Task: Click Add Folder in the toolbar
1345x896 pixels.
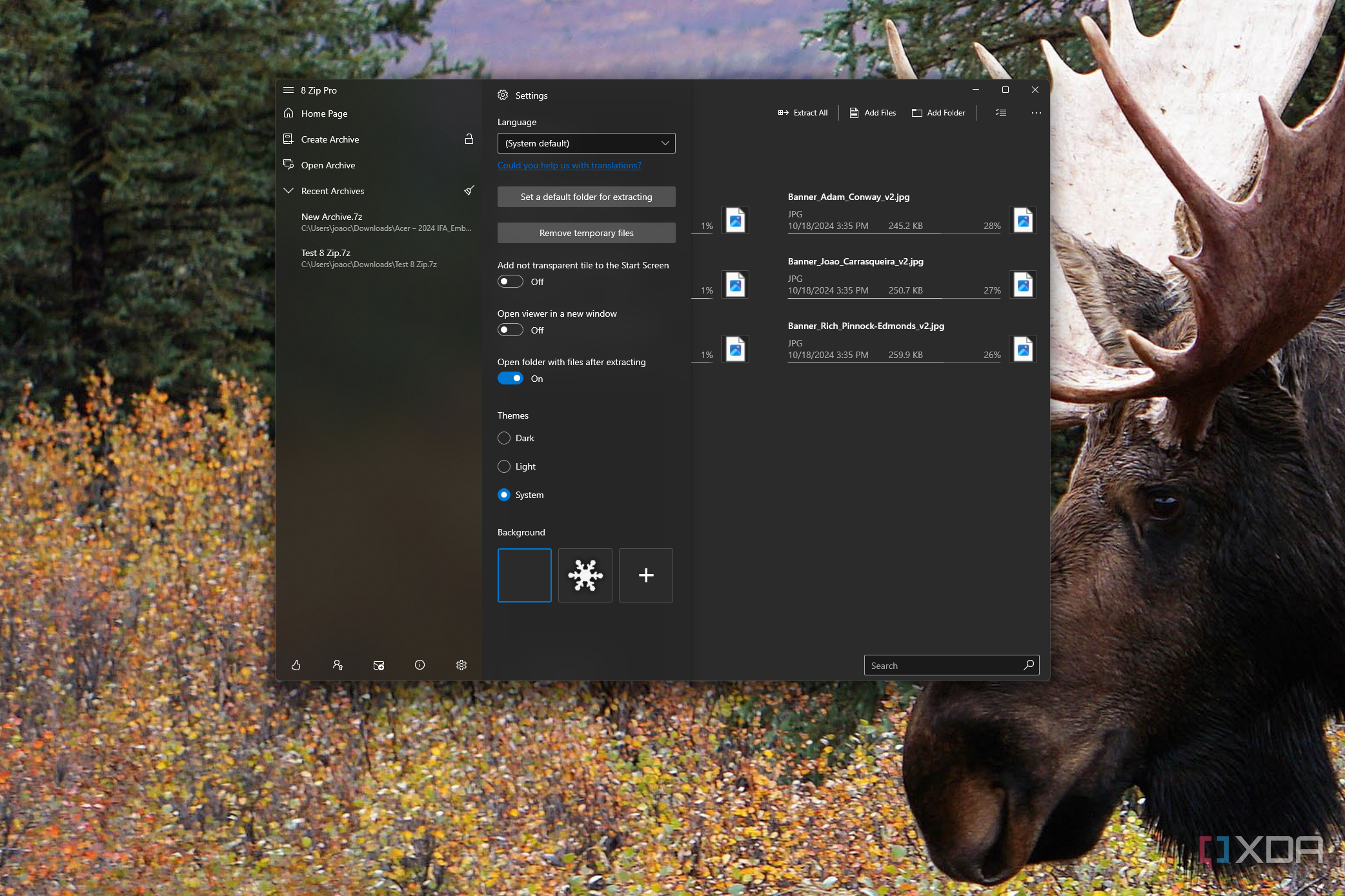Action: tap(938, 113)
